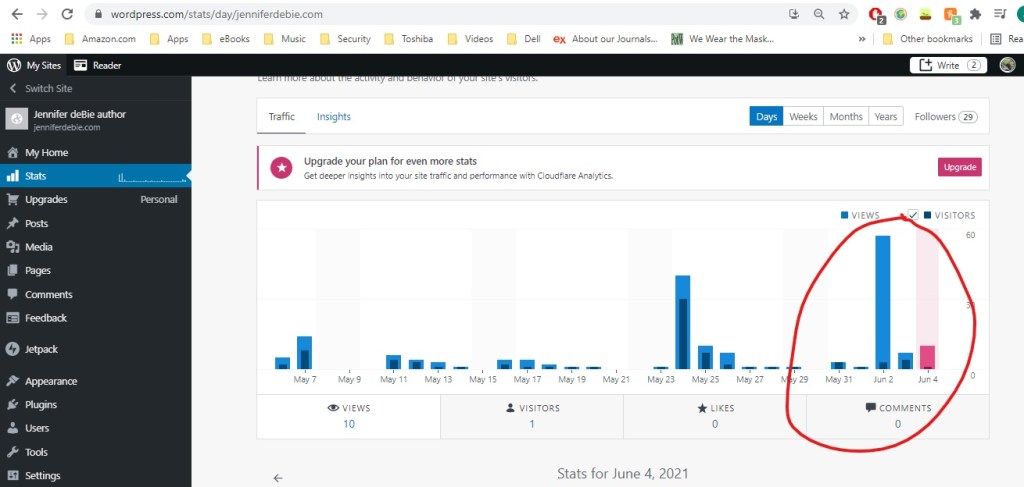Bookmark page with the star icon
The image size is (1024, 487).
click(845, 15)
